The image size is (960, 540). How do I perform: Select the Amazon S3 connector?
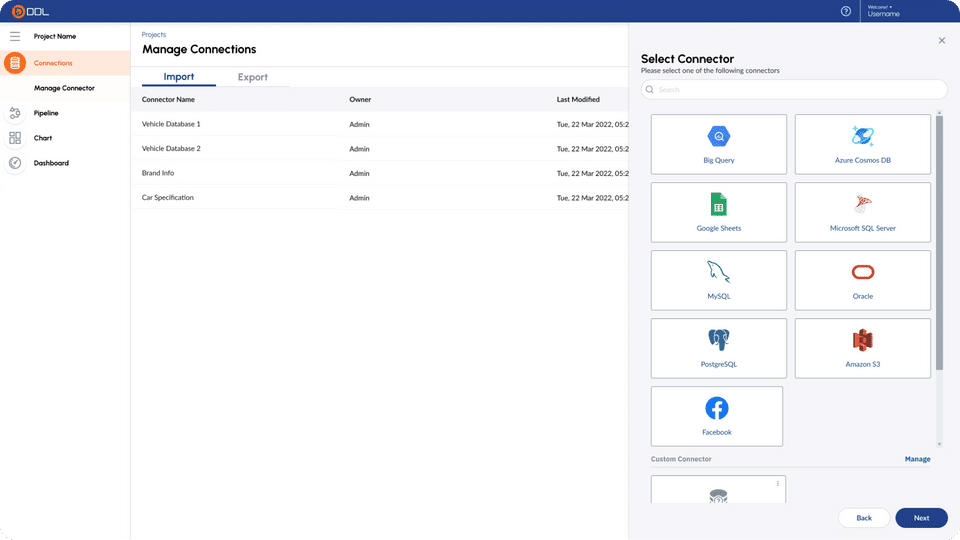pyautogui.click(x=862, y=348)
